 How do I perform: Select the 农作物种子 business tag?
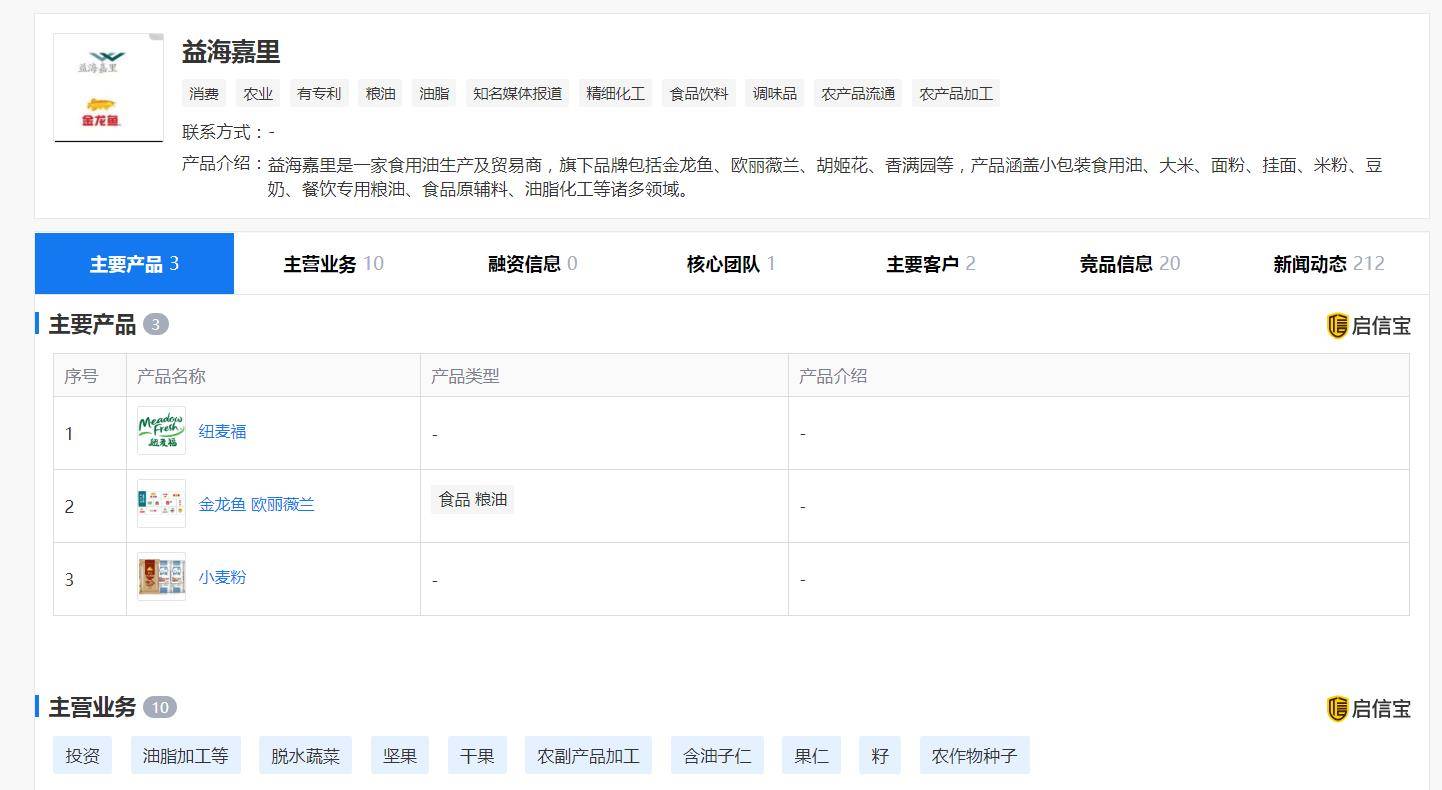pyautogui.click(x=974, y=756)
